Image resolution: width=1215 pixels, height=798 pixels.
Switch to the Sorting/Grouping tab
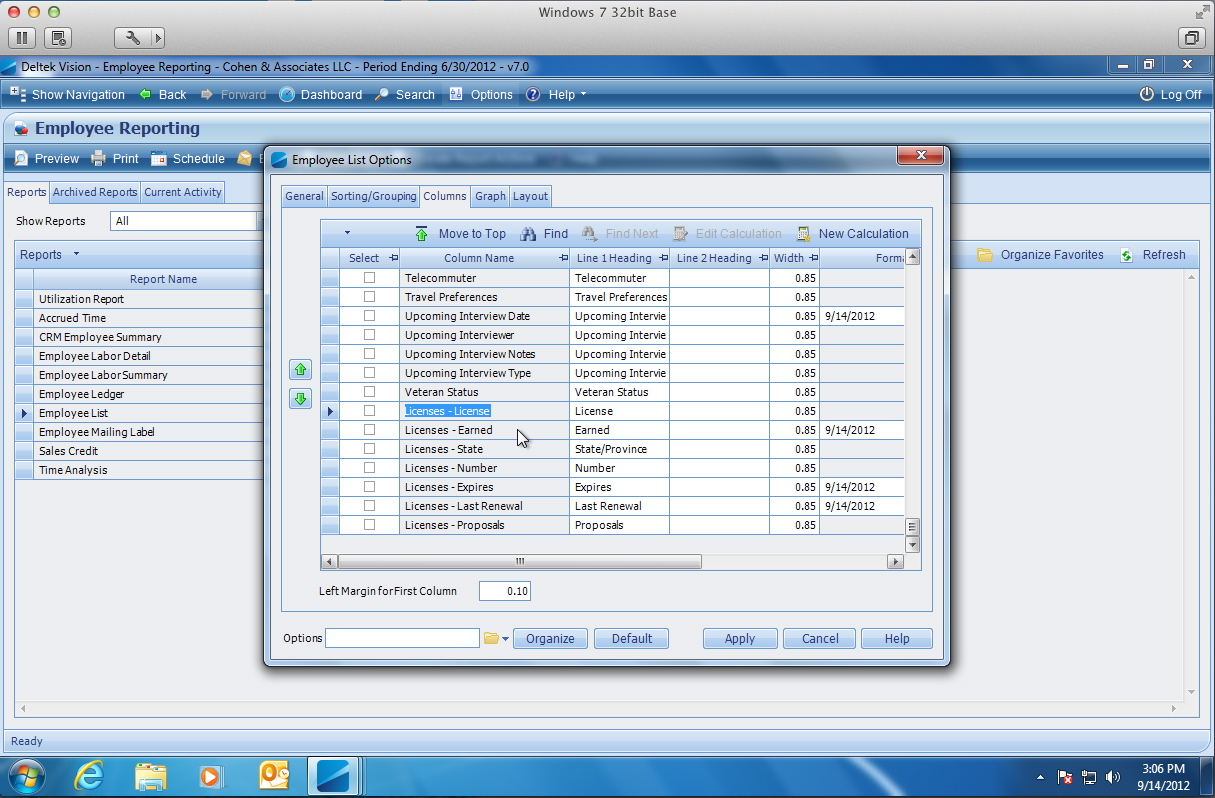[x=373, y=196]
